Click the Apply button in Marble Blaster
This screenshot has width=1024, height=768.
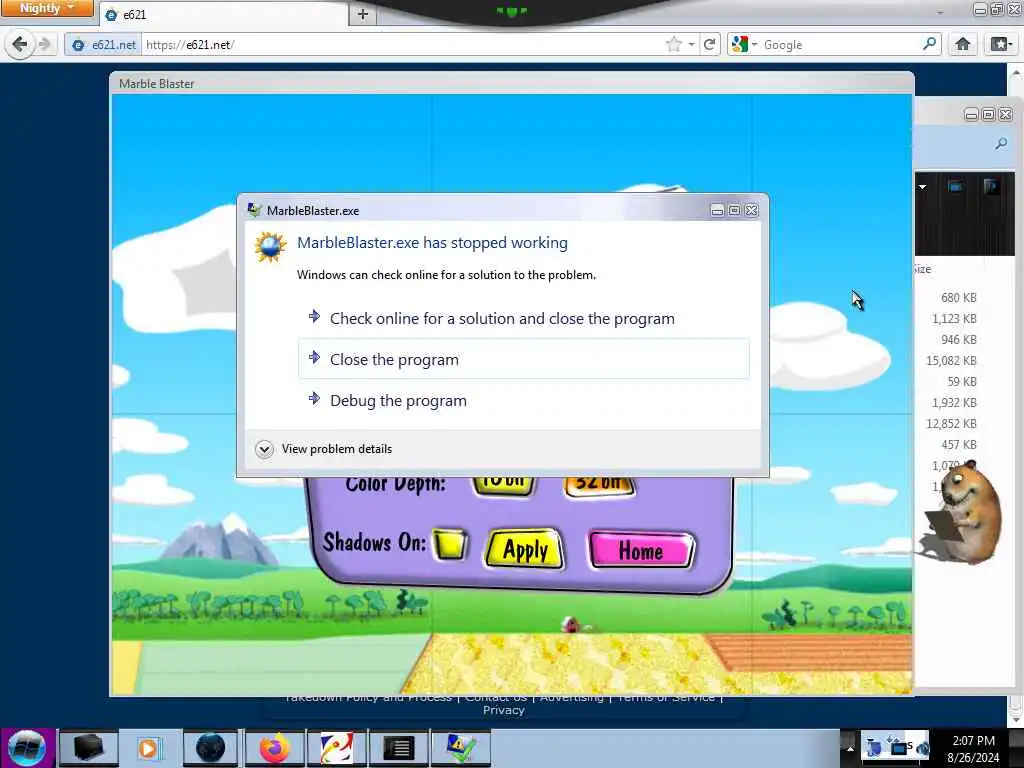coord(525,550)
